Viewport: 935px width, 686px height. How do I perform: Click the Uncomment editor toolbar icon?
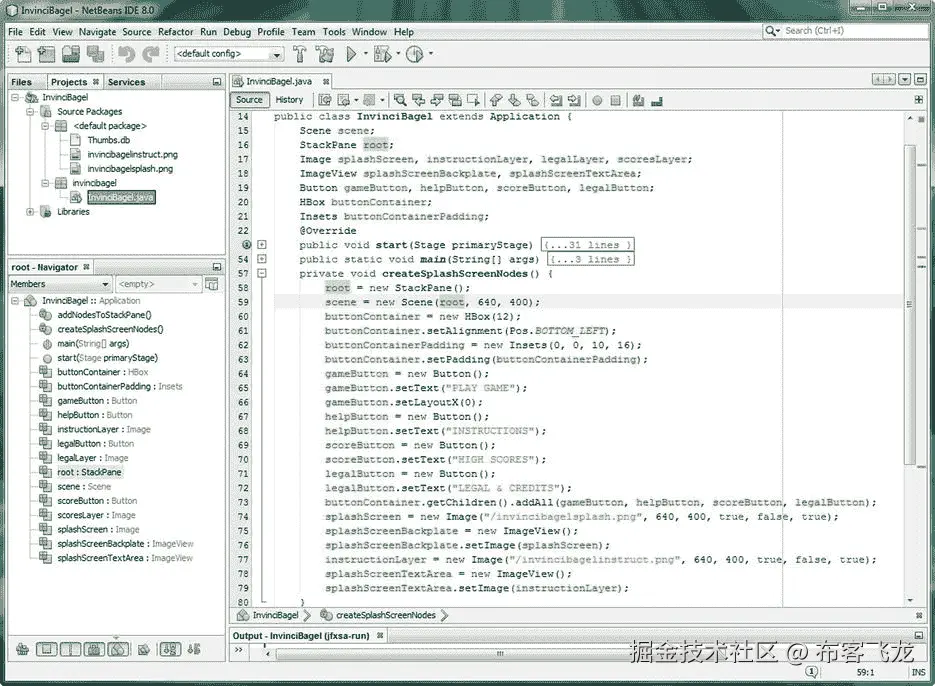(657, 101)
